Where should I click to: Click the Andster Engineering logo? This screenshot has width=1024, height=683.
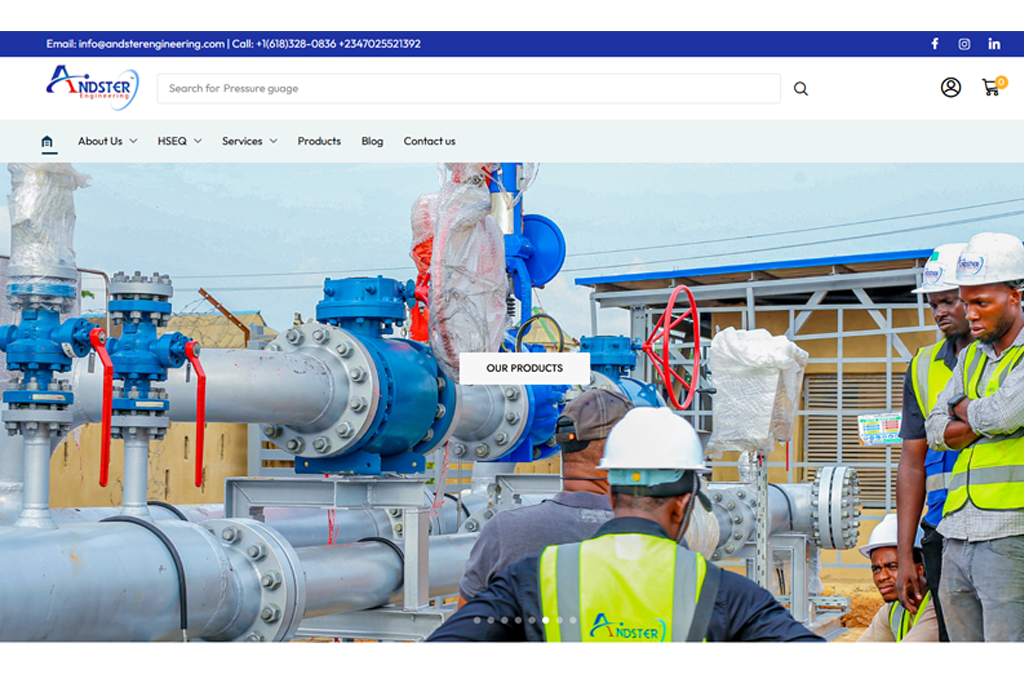[x=93, y=87]
